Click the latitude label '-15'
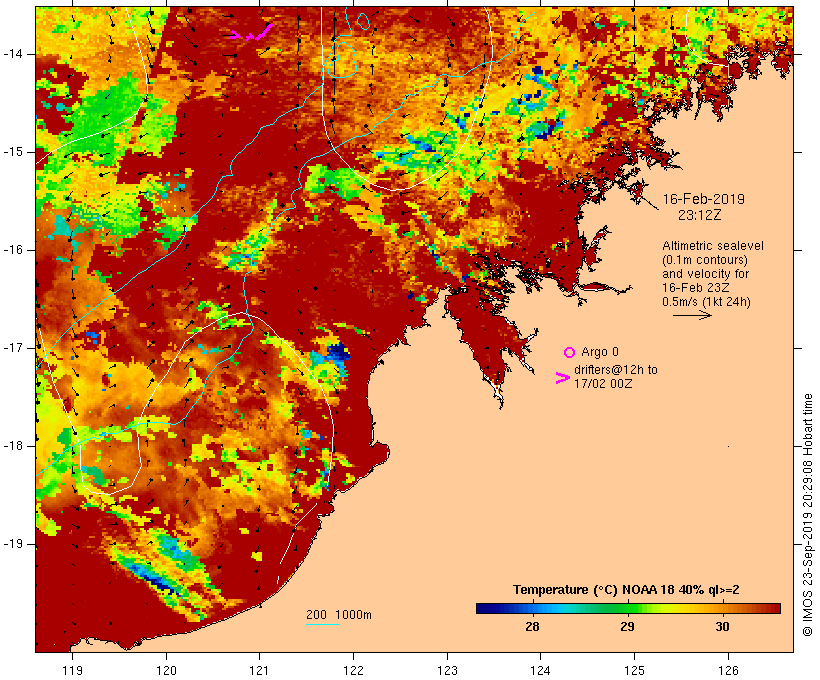This screenshot has height=680, width=820. click(12, 152)
